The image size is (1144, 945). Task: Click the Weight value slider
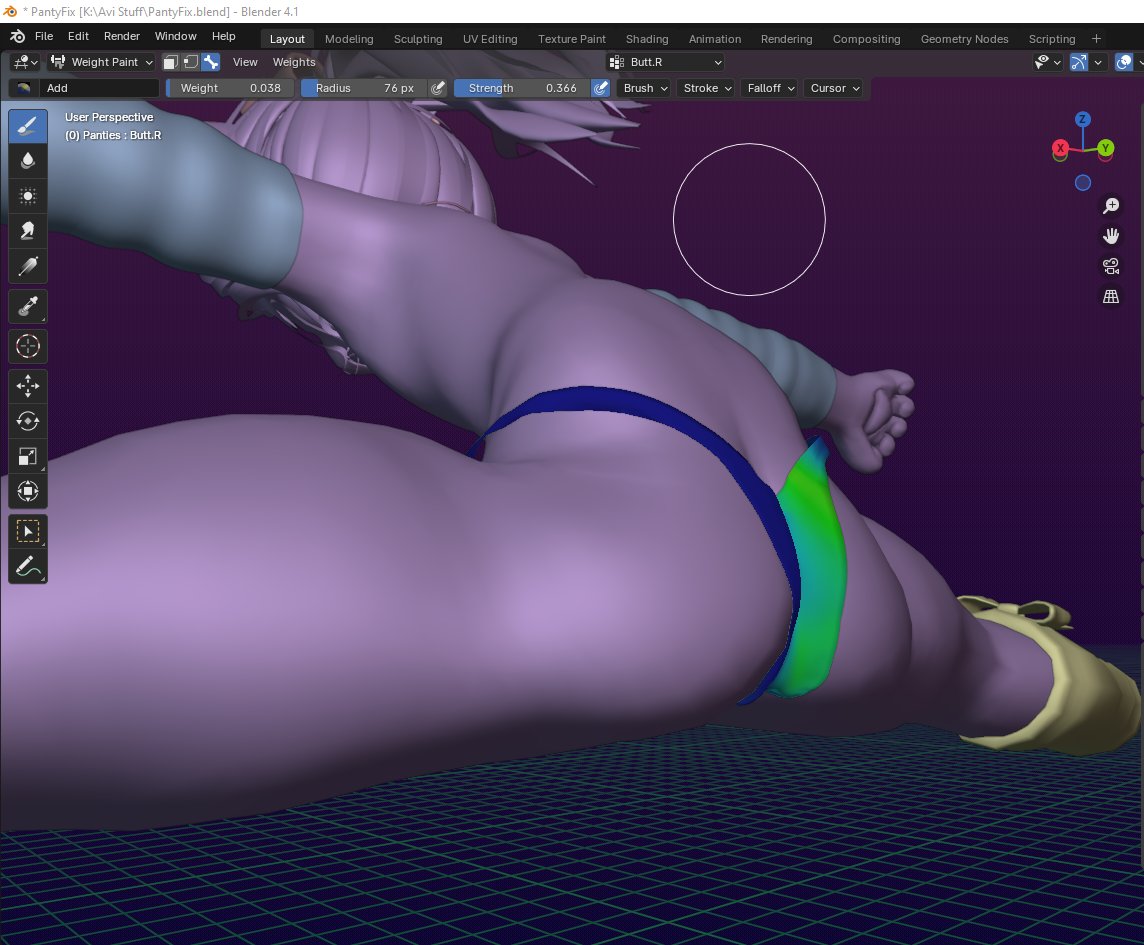coord(231,88)
